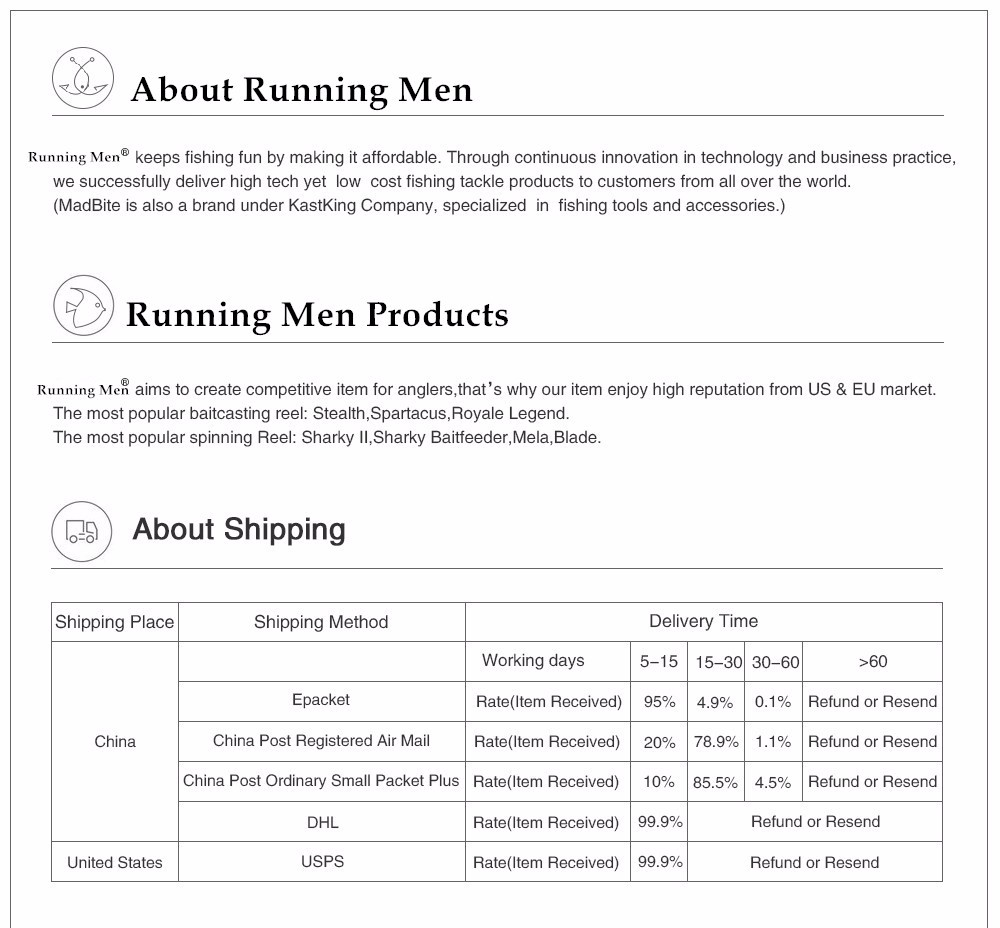Click the delivery truck icon beside About Shipping
The height and width of the screenshot is (928, 1000).
(81, 531)
